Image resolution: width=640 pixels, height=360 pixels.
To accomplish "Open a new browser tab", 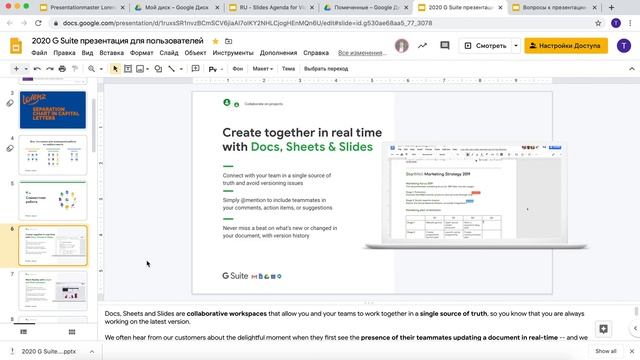I will click(611, 7).
